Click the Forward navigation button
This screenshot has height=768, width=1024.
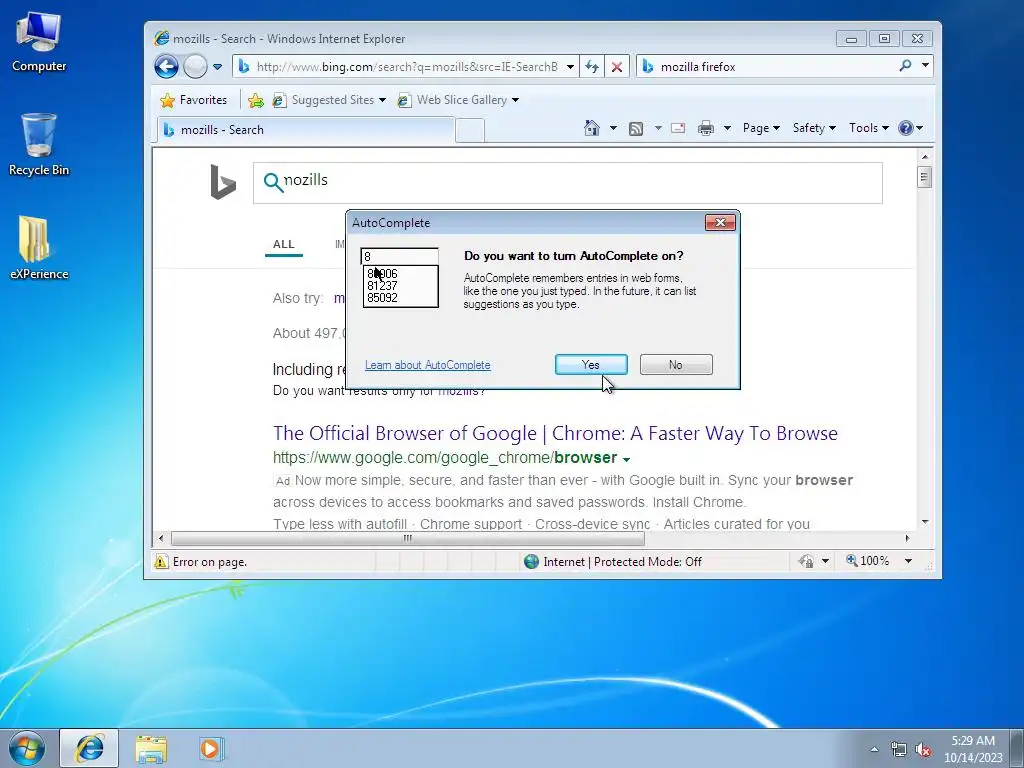pos(195,66)
